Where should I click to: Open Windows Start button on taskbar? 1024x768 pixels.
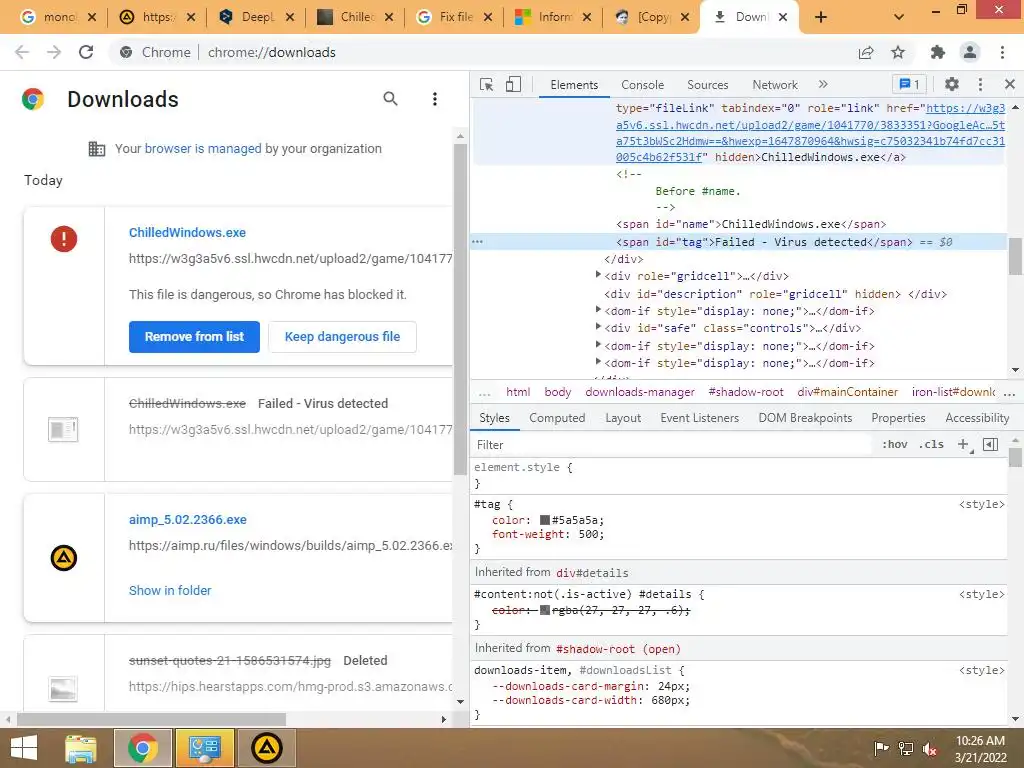pos(24,748)
